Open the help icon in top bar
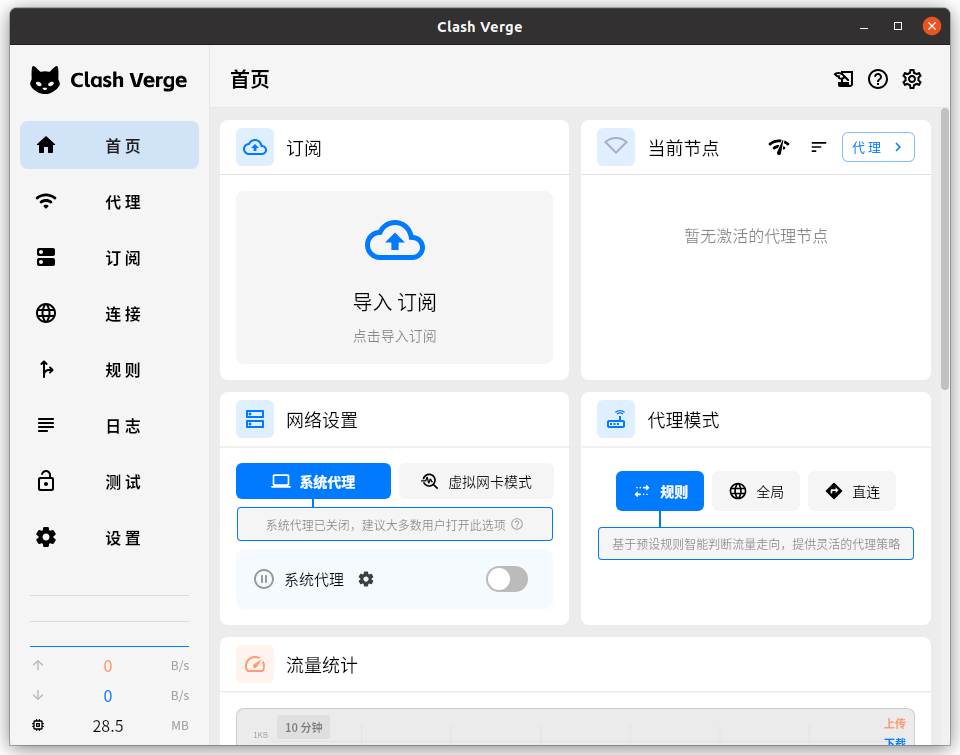The width and height of the screenshot is (960, 755). [878, 79]
